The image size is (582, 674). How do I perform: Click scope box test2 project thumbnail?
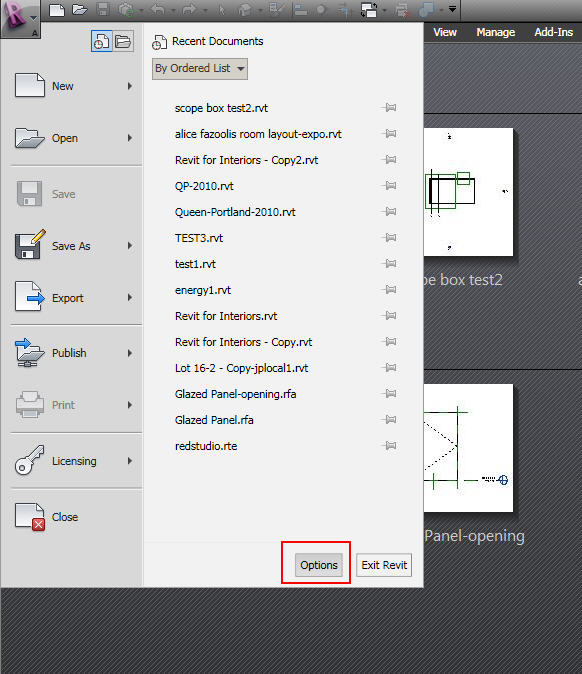point(468,192)
